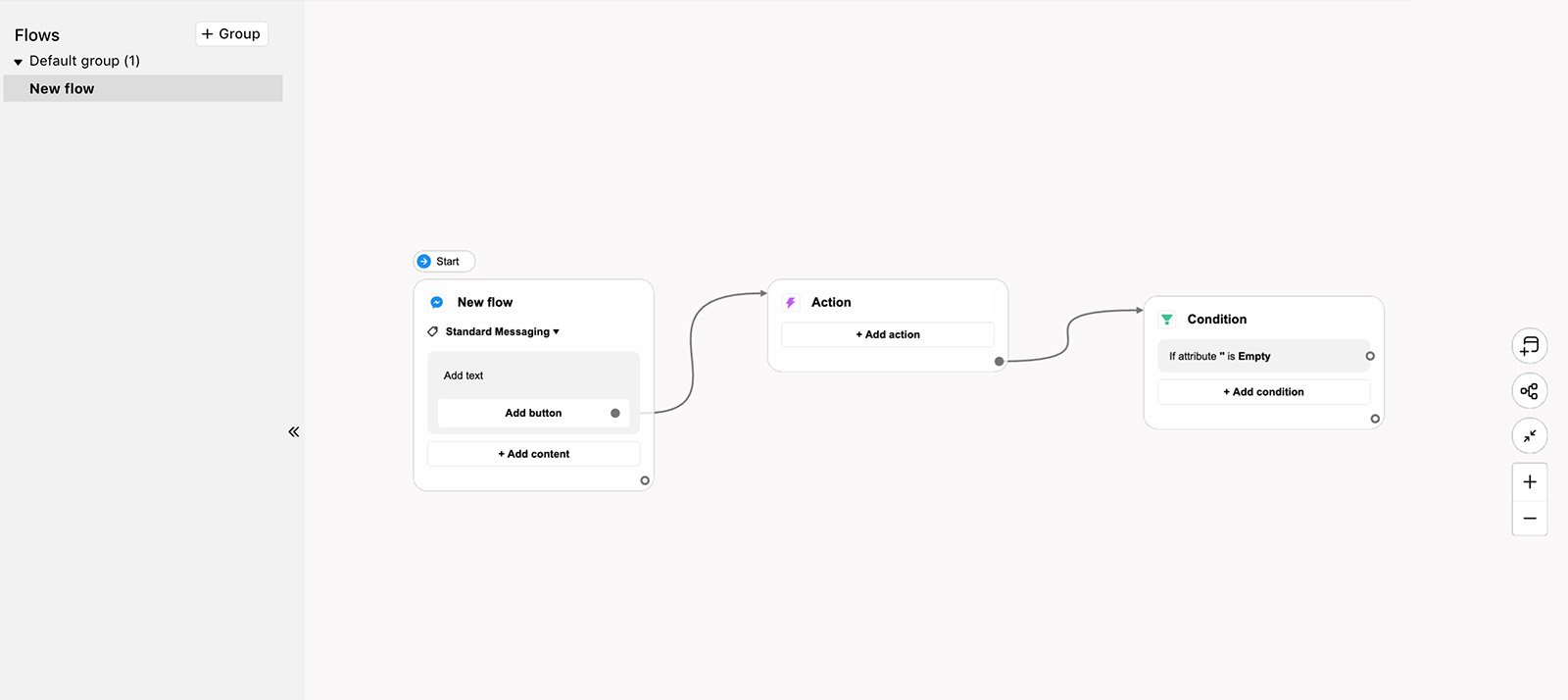Click the fit-to-screen collapse icon
The width and height of the screenshot is (1568, 700).
pyautogui.click(x=1529, y=435)
